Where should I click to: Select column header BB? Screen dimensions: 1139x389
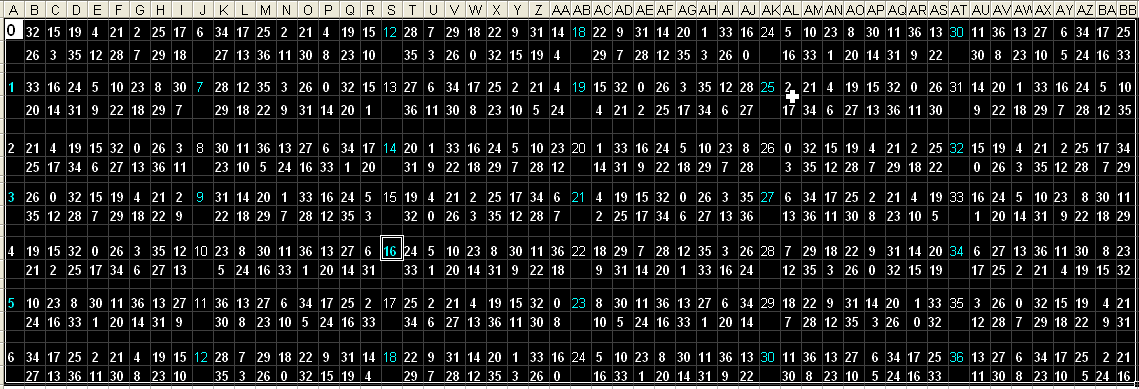click(1127, 11)
